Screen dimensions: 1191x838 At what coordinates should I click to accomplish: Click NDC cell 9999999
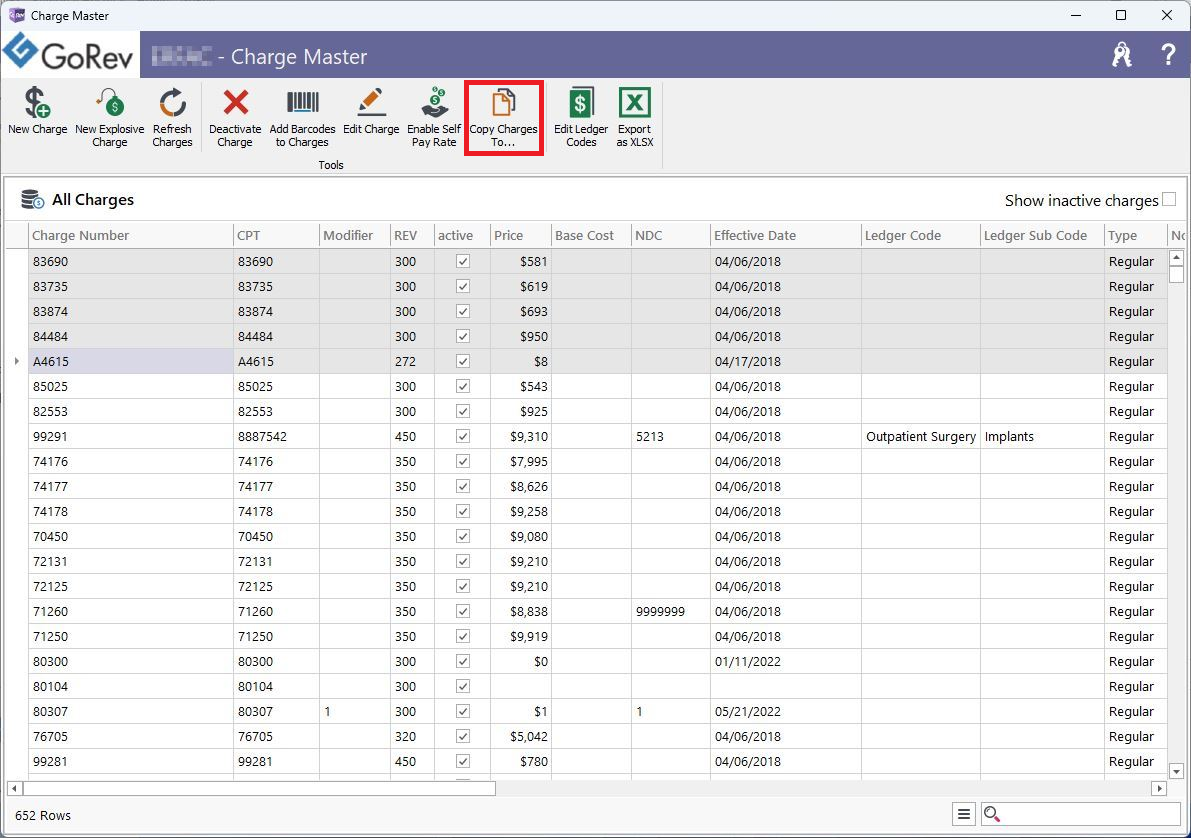coord(671,611)
